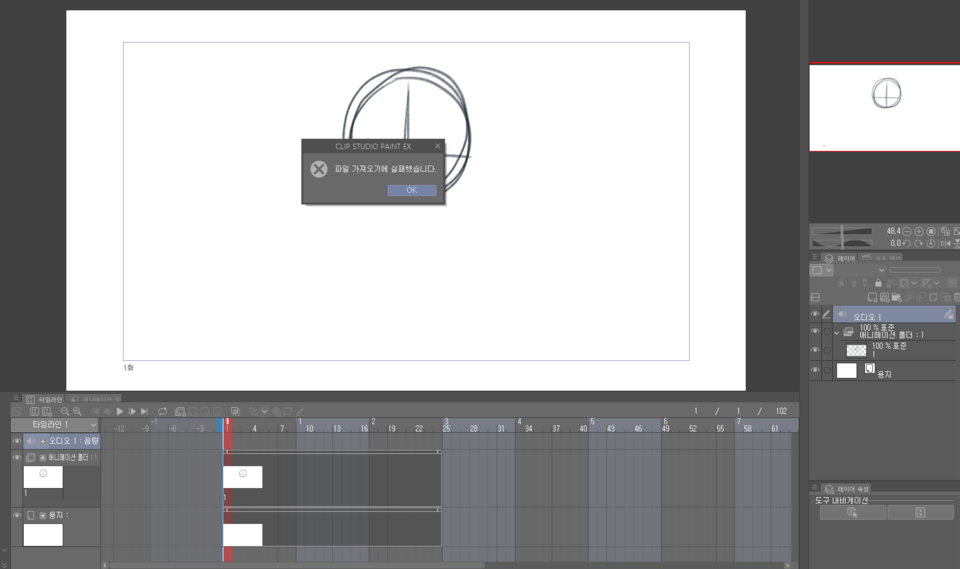Expand the 용지 track in timeline
The width and height of the screenshot is (960, 569).
pyautogui.click(x=43, y=516)
